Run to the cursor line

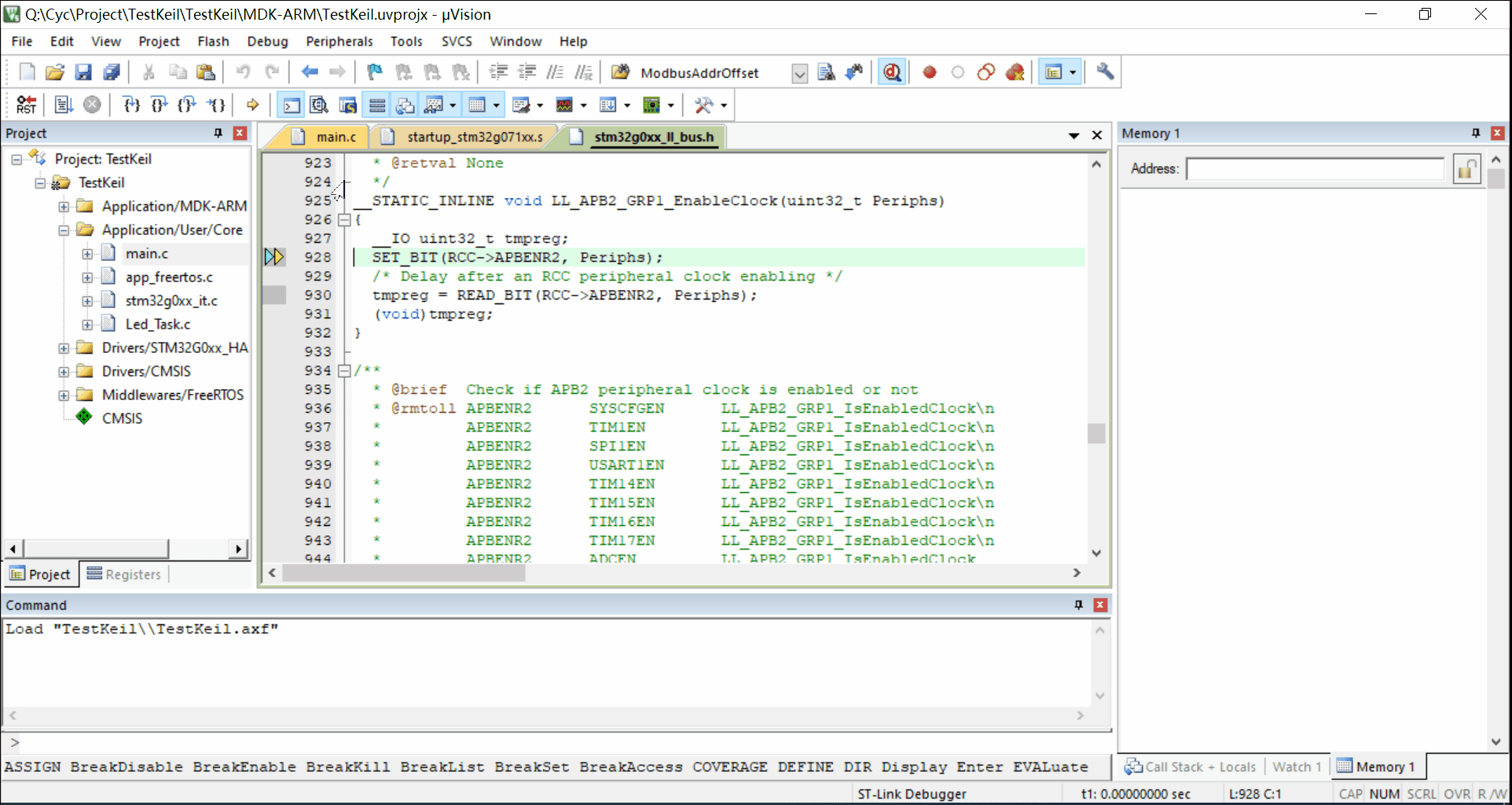point(216,105)
